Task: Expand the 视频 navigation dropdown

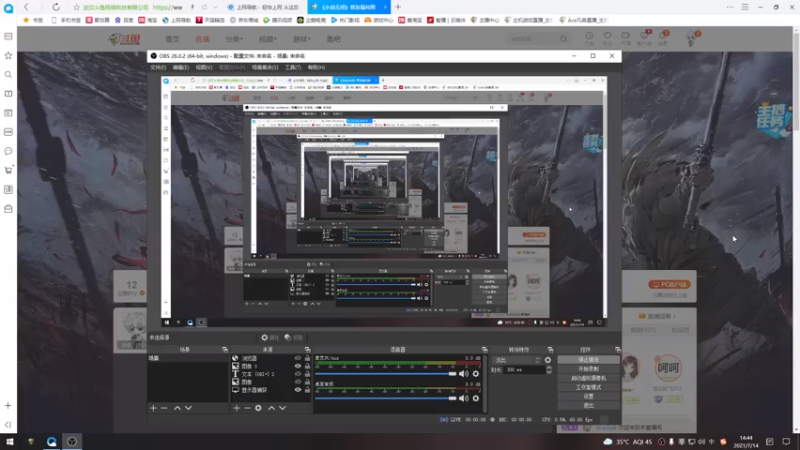Action: (x=267, y=39)
